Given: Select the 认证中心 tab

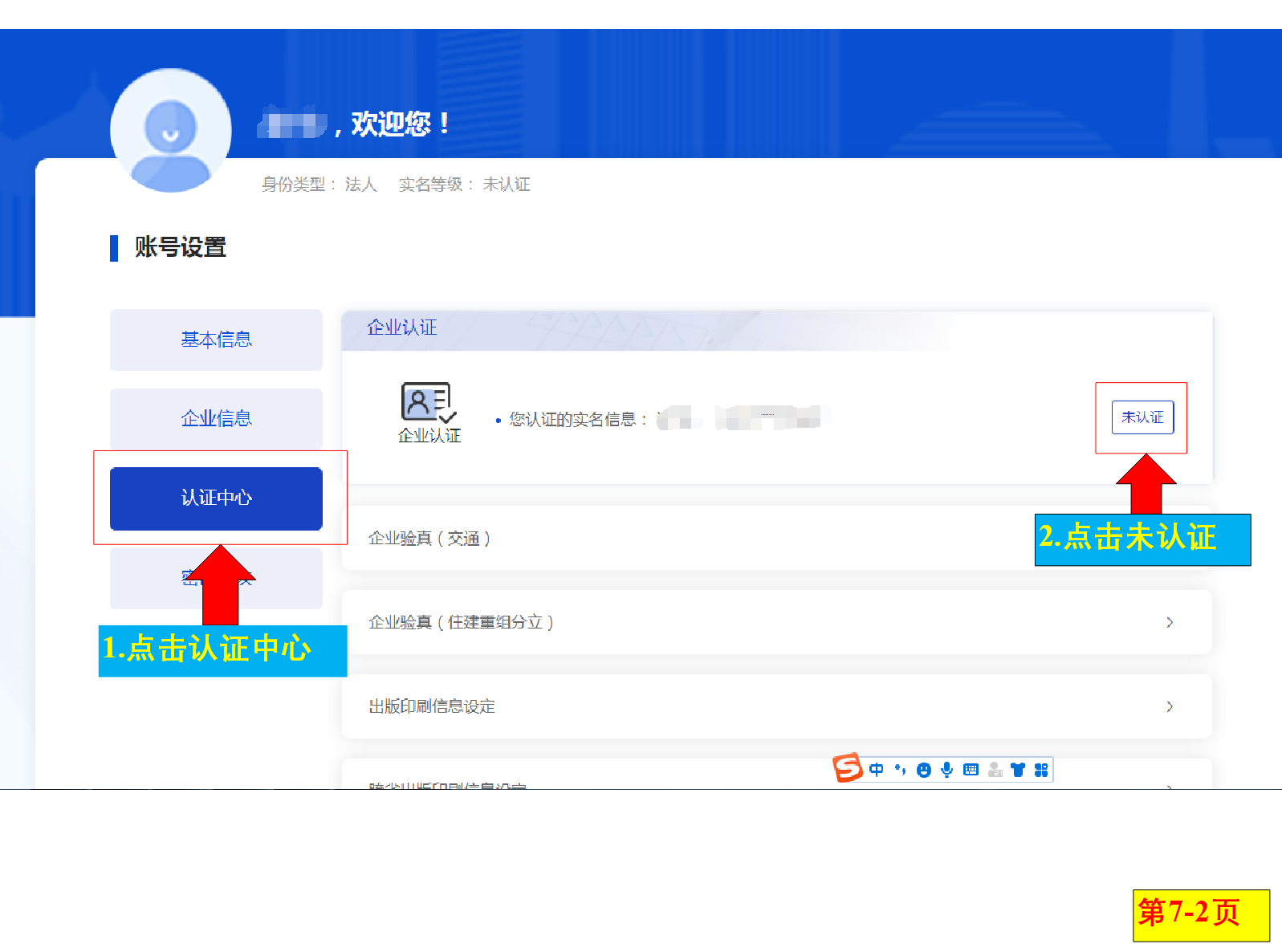Looking at the screenshot, I should coord(216,498).
